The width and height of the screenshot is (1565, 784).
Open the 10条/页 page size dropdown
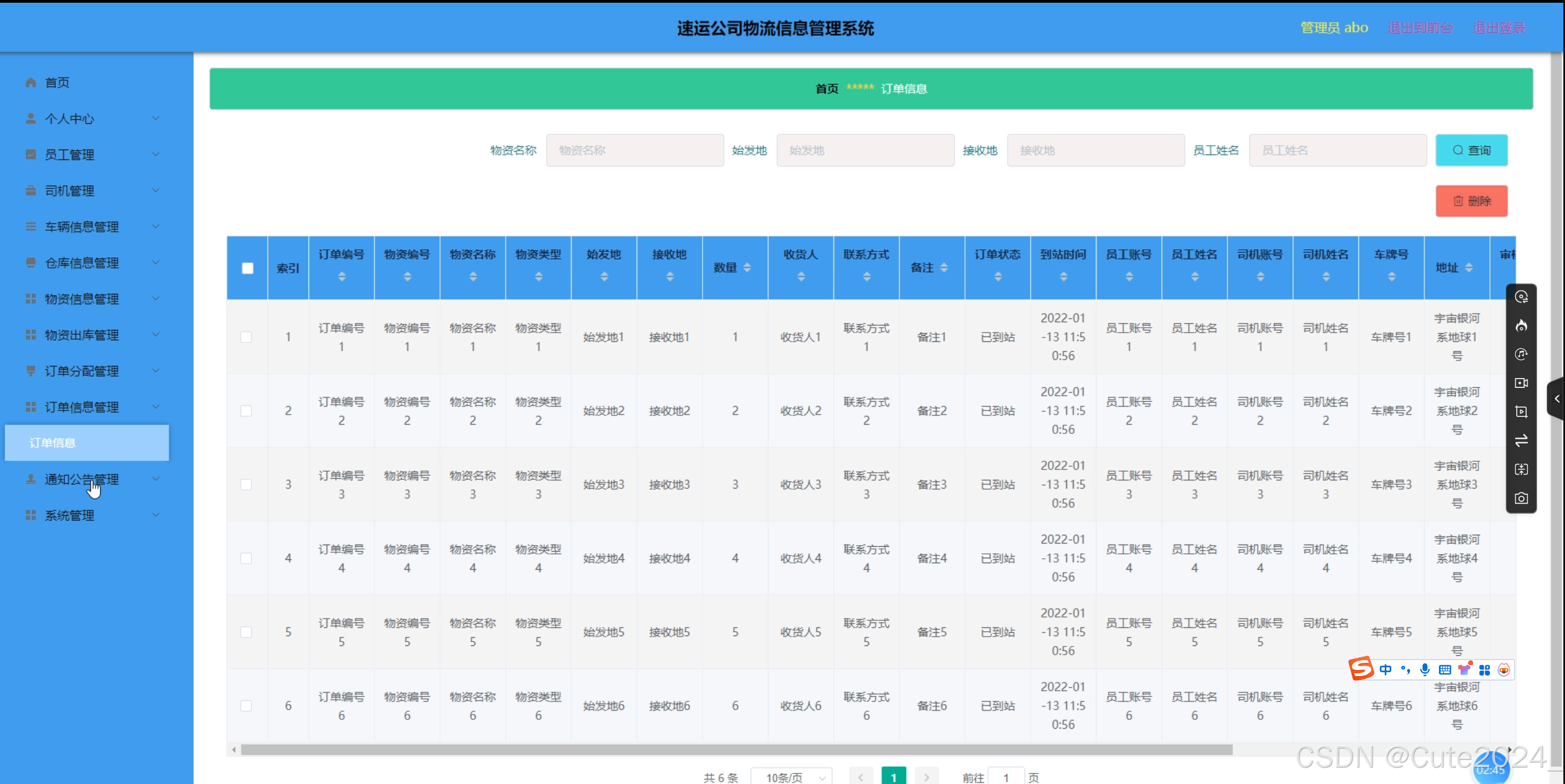792,777
